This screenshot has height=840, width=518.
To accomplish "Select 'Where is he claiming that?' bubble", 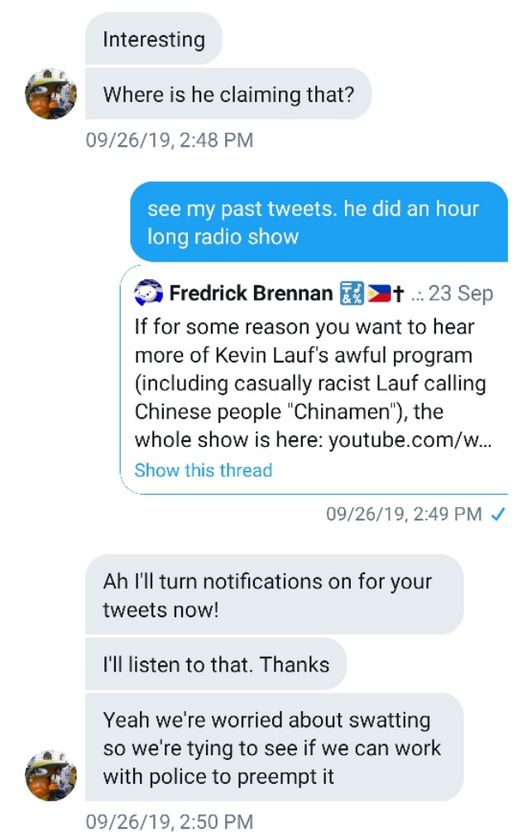I will (228, 94).
